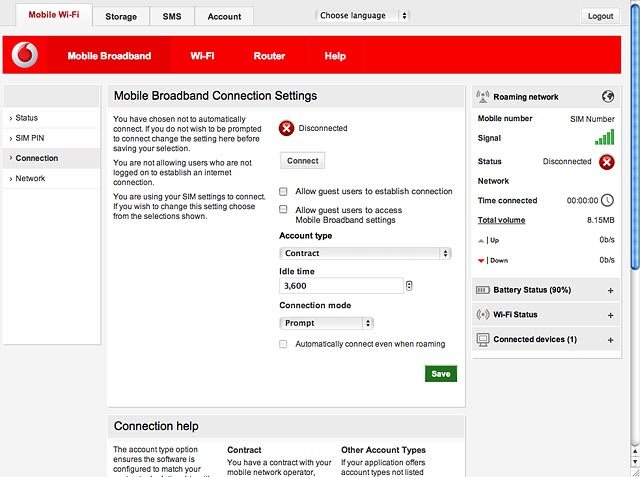The height and width of the screenshot is (477, 640).
Task: Click the Idle time stepper arrows
Action: [x=409, y=286]
